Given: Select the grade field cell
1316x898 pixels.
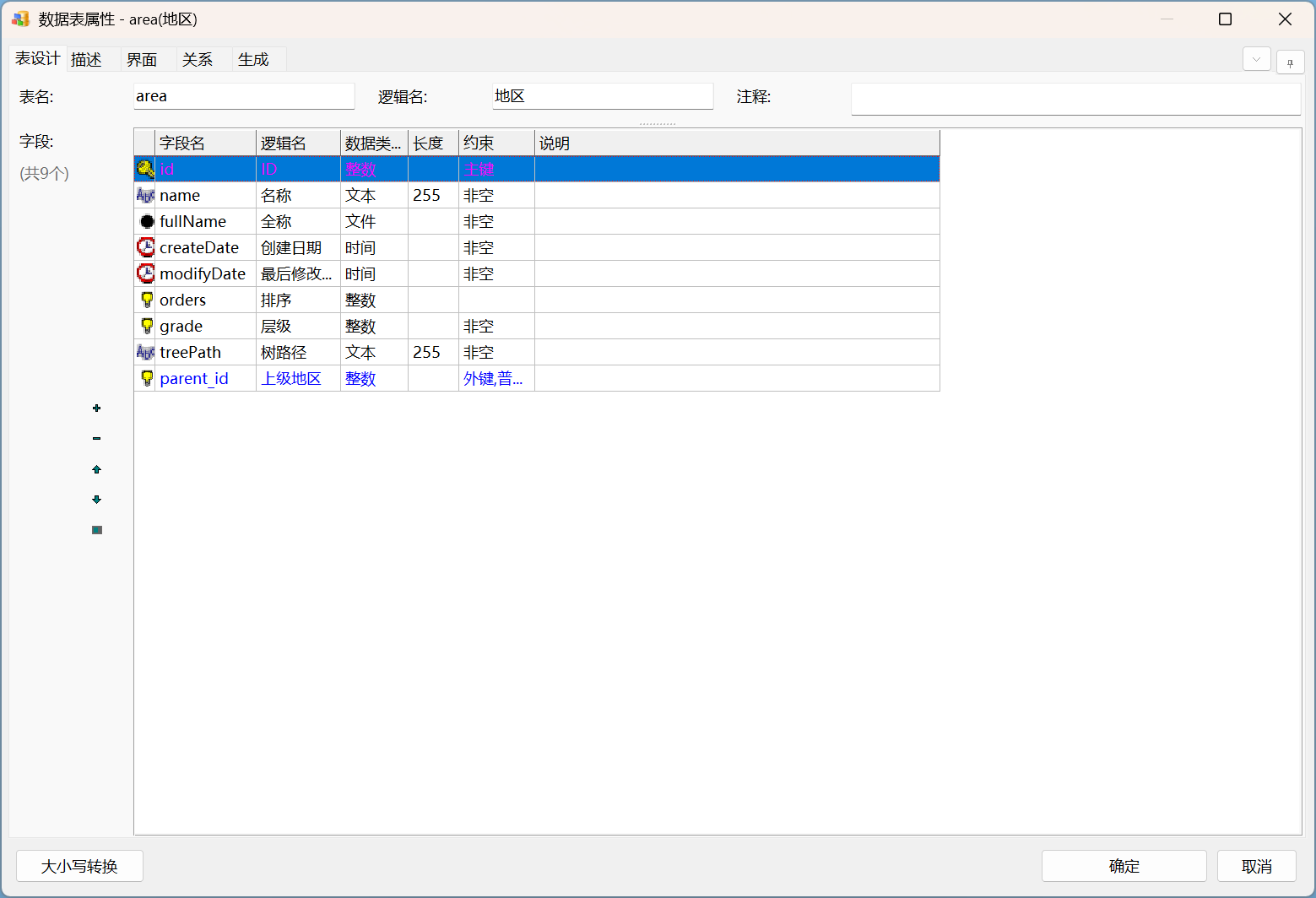Looking at the screenshot, I should pos(205,326).
